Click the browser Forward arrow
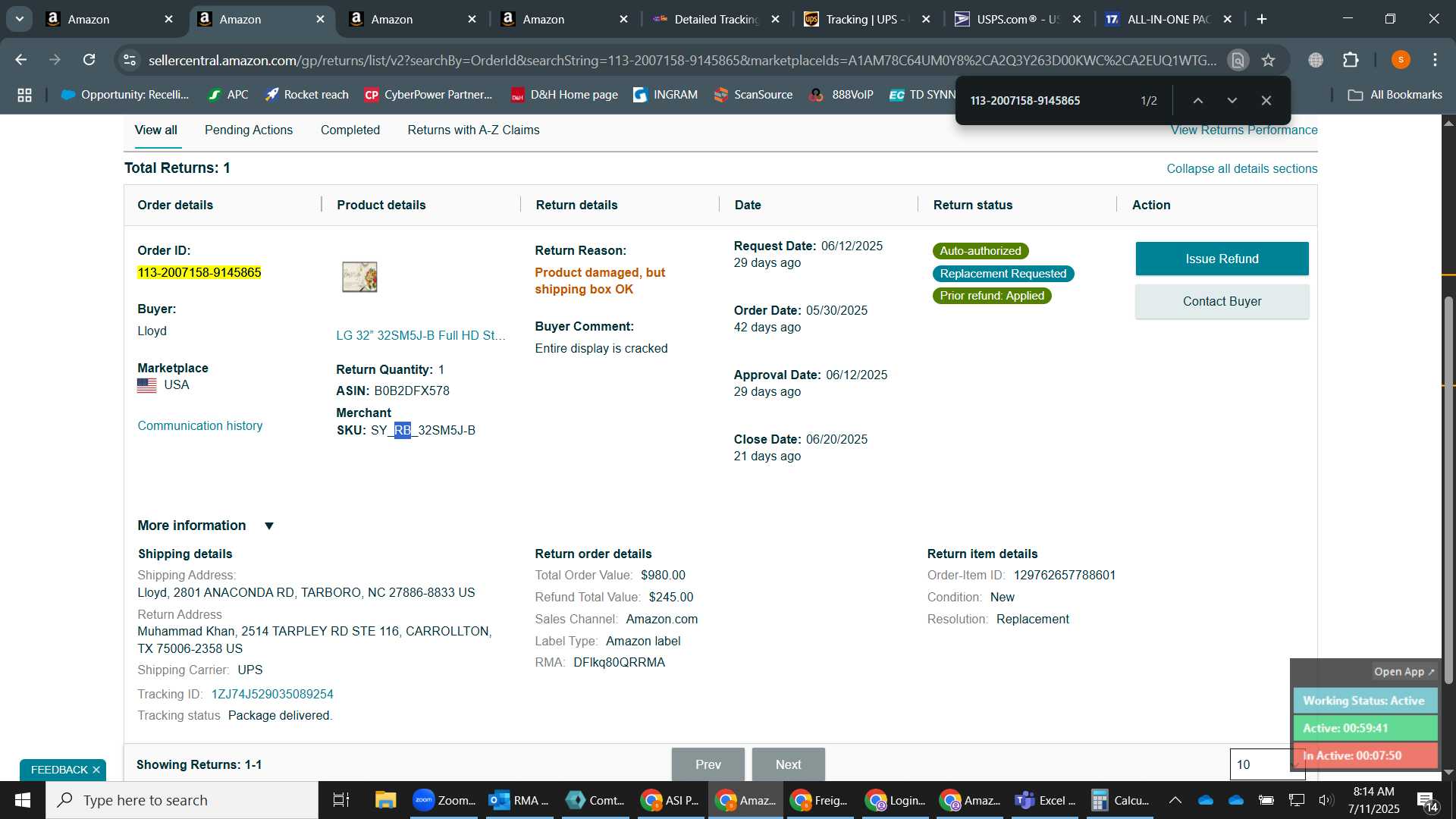 pos(55,60)
